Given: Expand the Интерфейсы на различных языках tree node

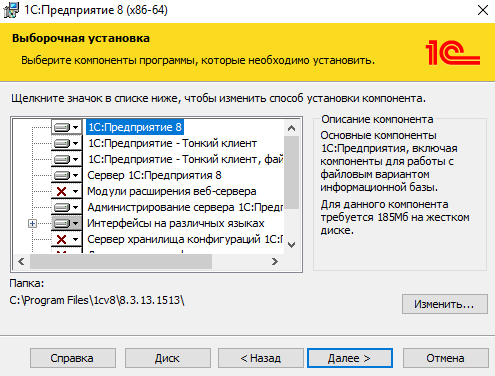Looking at the screenshot, I should click(32, 223).
